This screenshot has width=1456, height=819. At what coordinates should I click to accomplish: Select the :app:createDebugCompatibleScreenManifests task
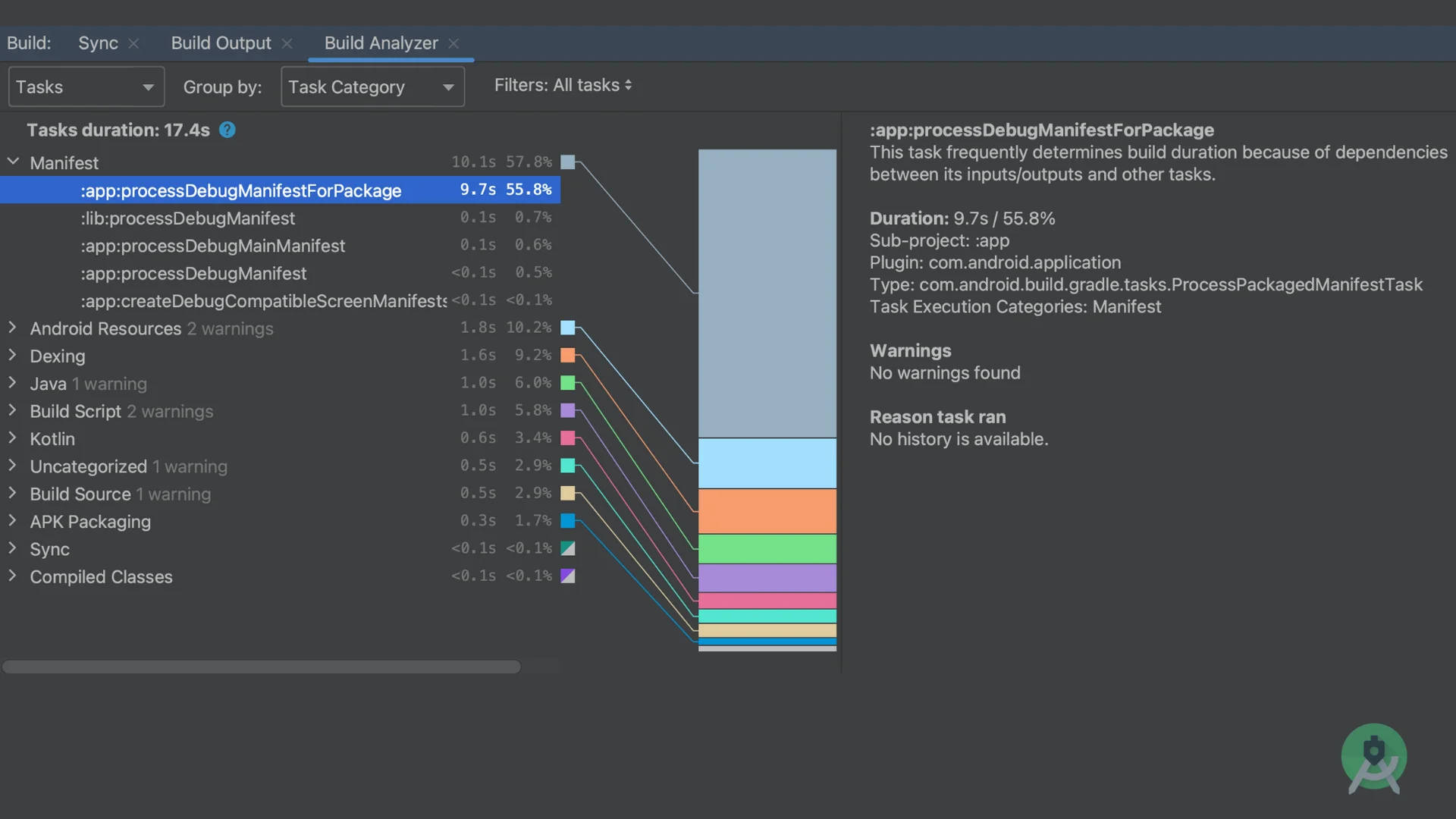pos(280,301)
